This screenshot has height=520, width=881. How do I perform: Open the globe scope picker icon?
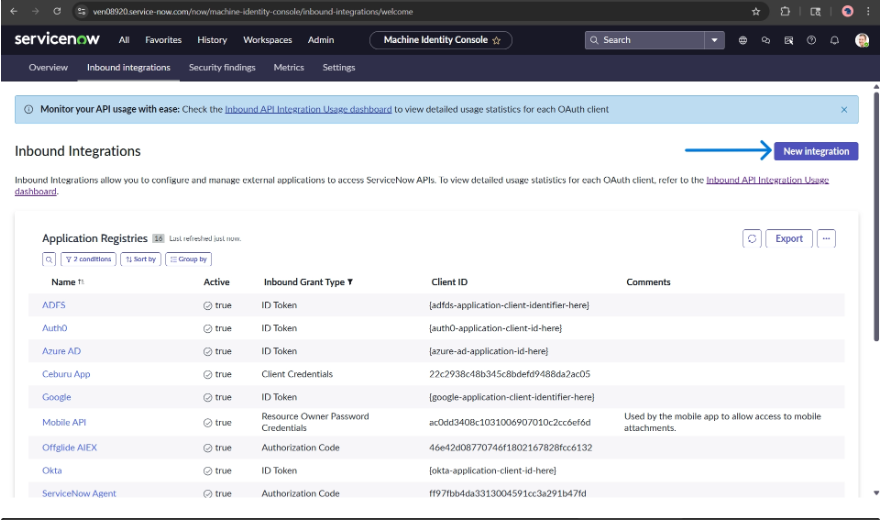[743, 40]
